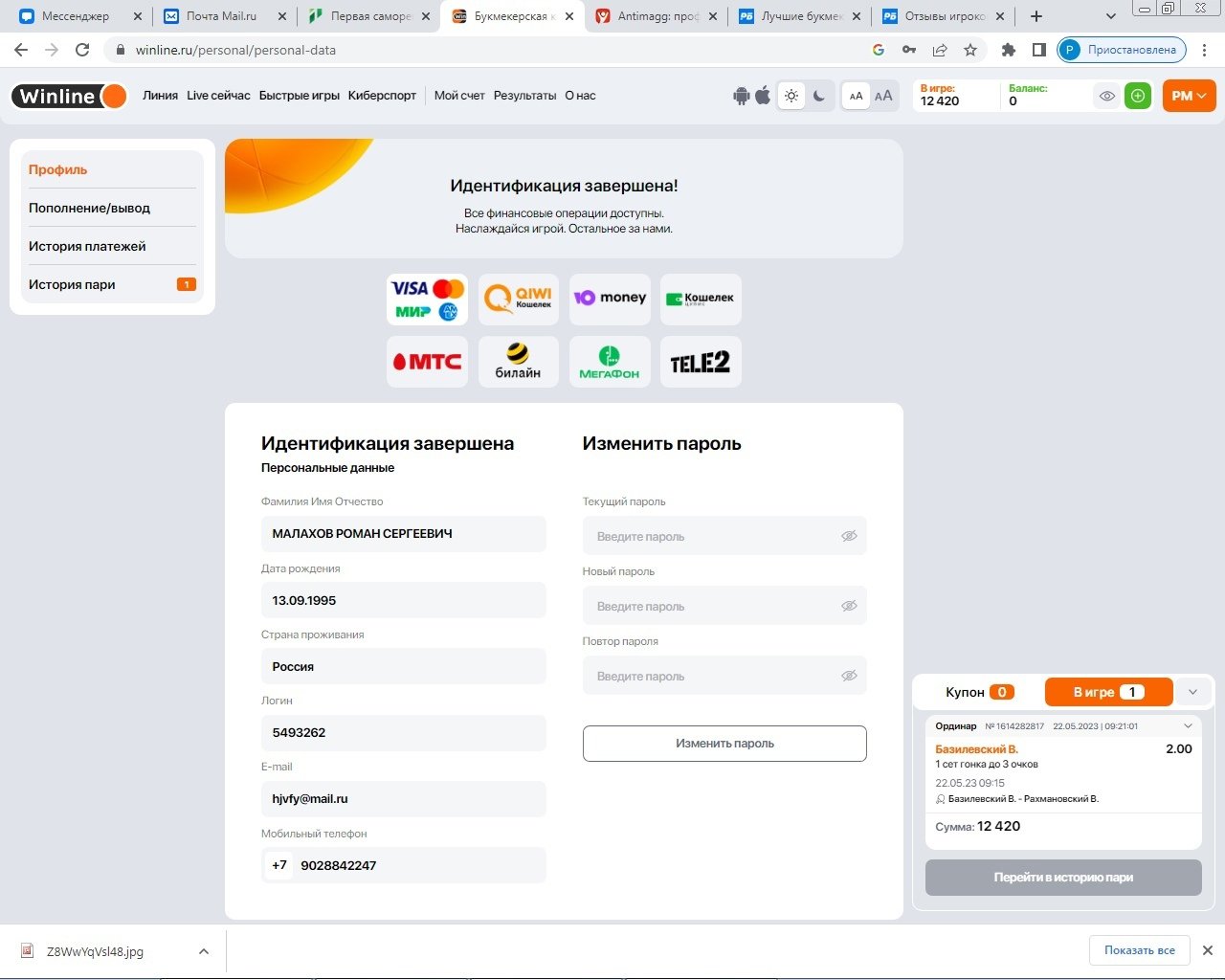Switch to dark theme moon toggle

(819, 96)
